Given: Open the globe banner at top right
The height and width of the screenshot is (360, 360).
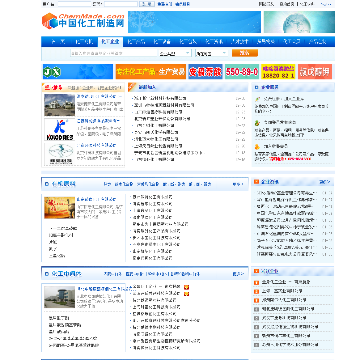Looking at the screenshot, I should pyautogui.click(x=299, y=22).
